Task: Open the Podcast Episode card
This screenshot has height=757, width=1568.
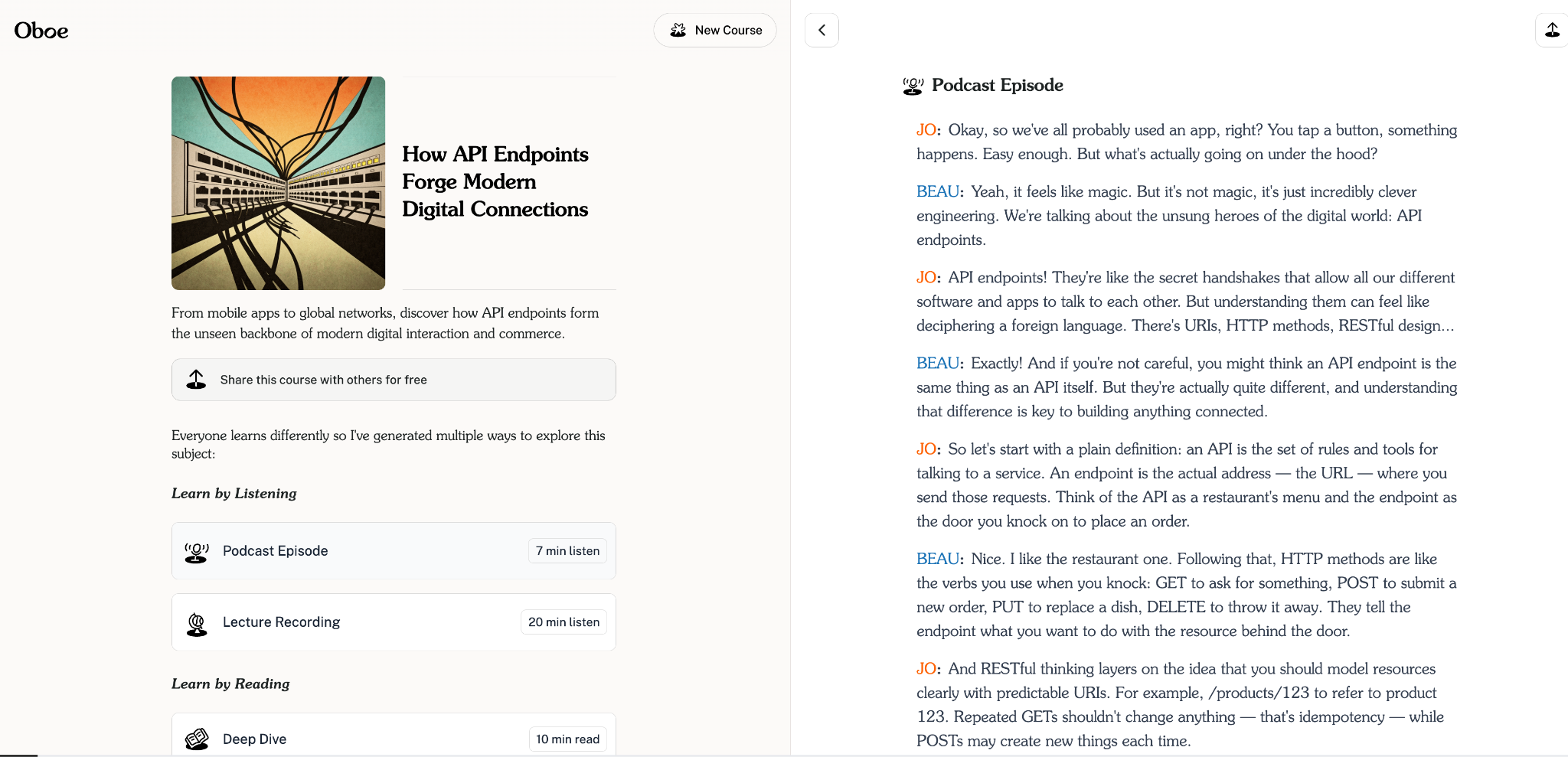Action: 394,551
